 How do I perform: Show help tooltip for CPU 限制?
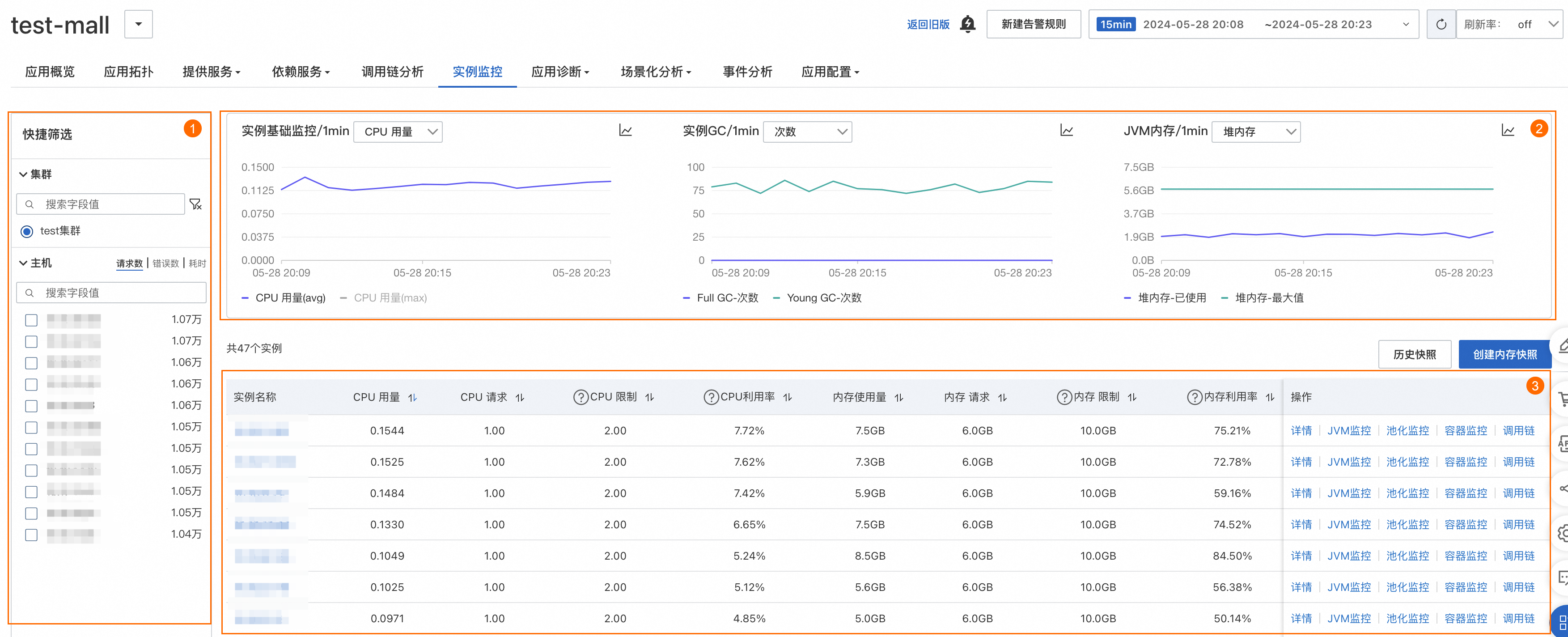(581, 397)
